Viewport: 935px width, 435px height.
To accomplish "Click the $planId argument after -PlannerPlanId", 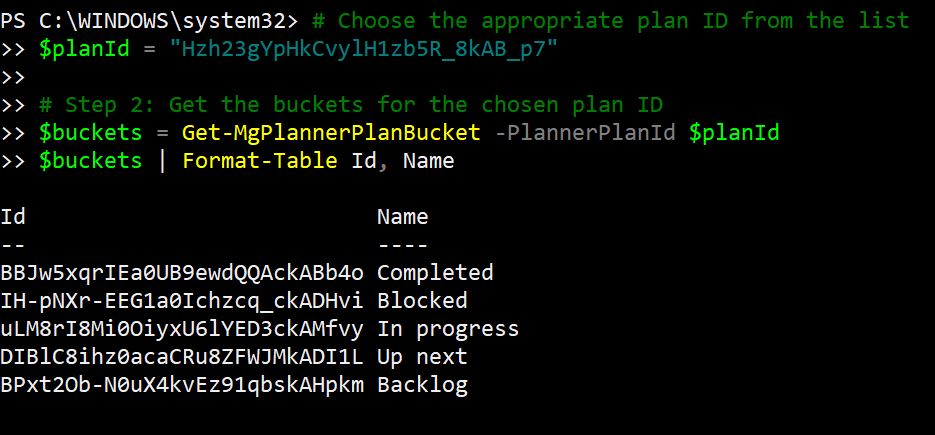I will pos(734,132).
